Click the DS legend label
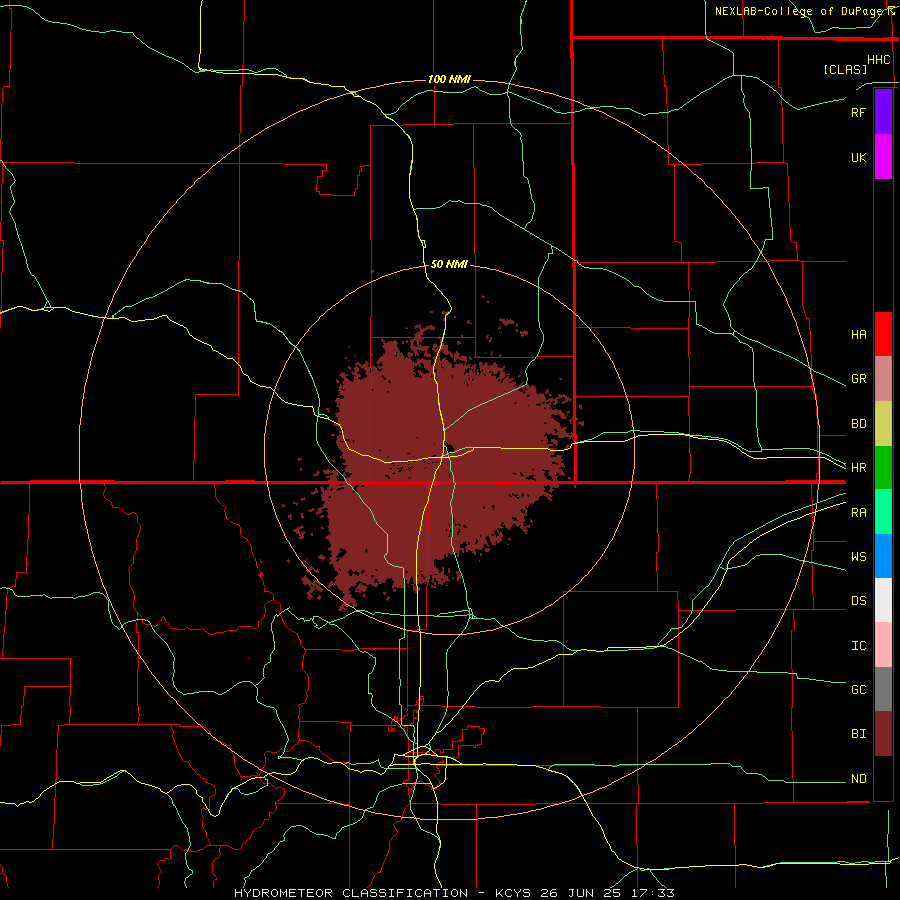900x900 pixels. pos(858,601)
